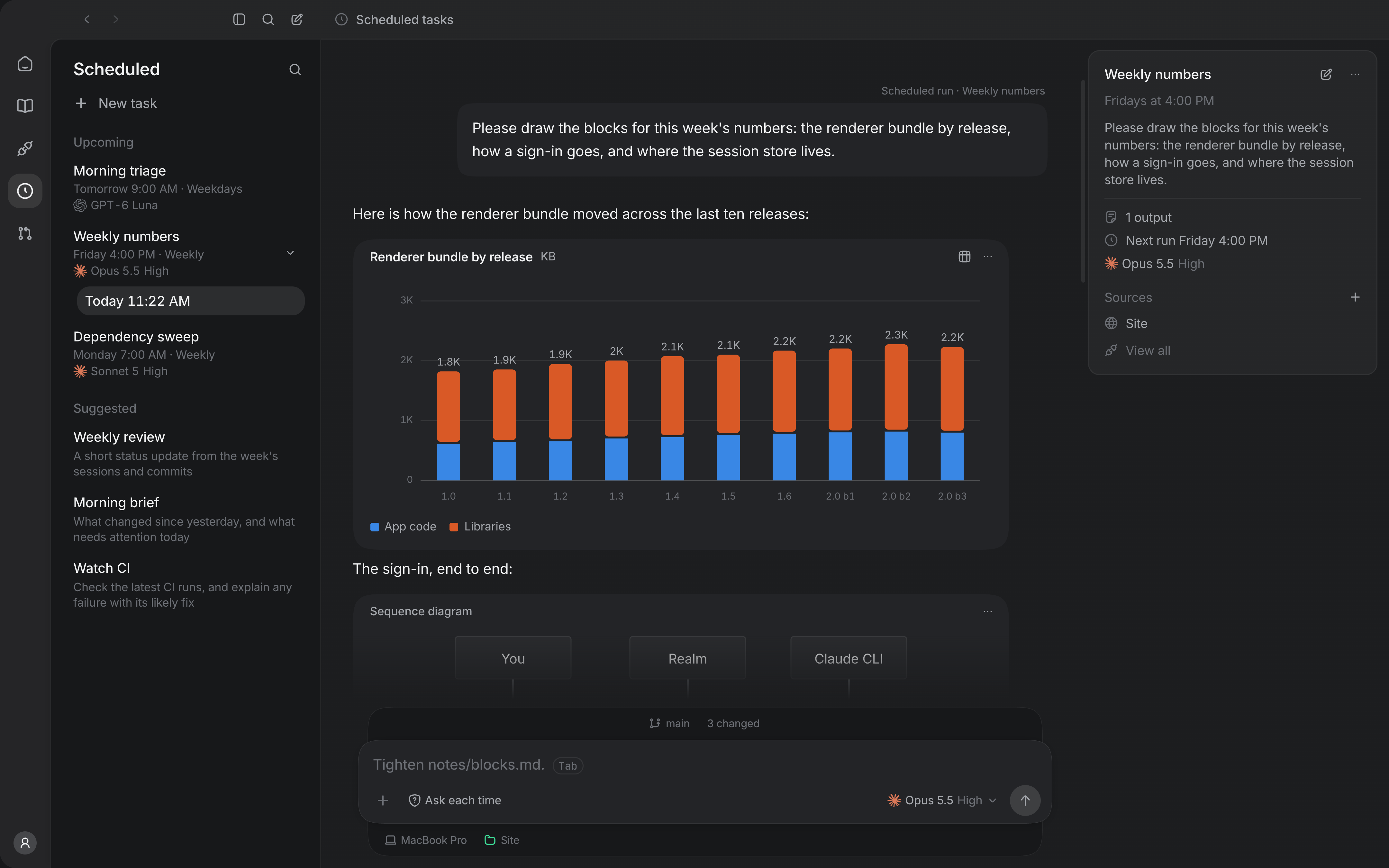1389x868 pixels.
Task: Open the book library icon
Action: (25, 106)
